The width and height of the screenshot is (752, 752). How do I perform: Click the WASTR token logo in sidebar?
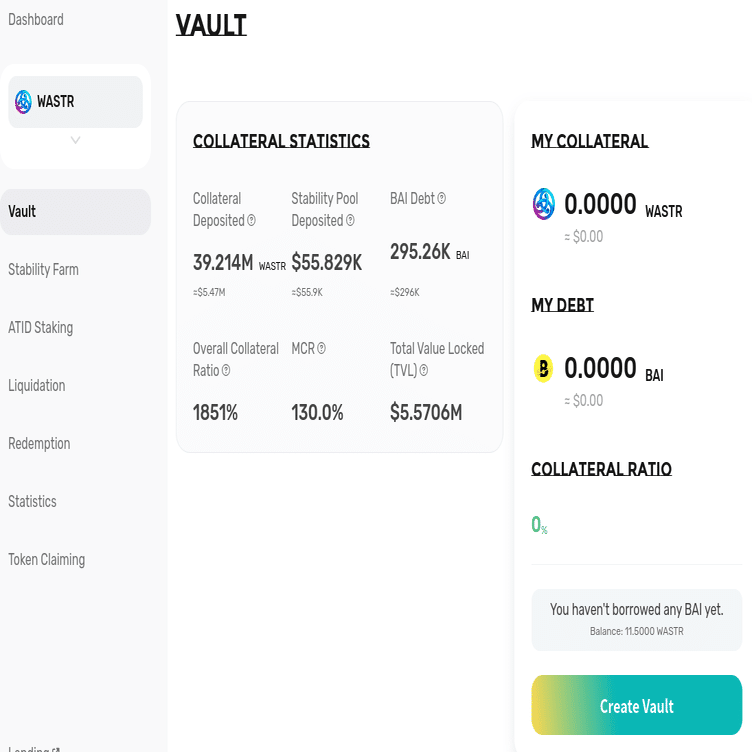23,101
